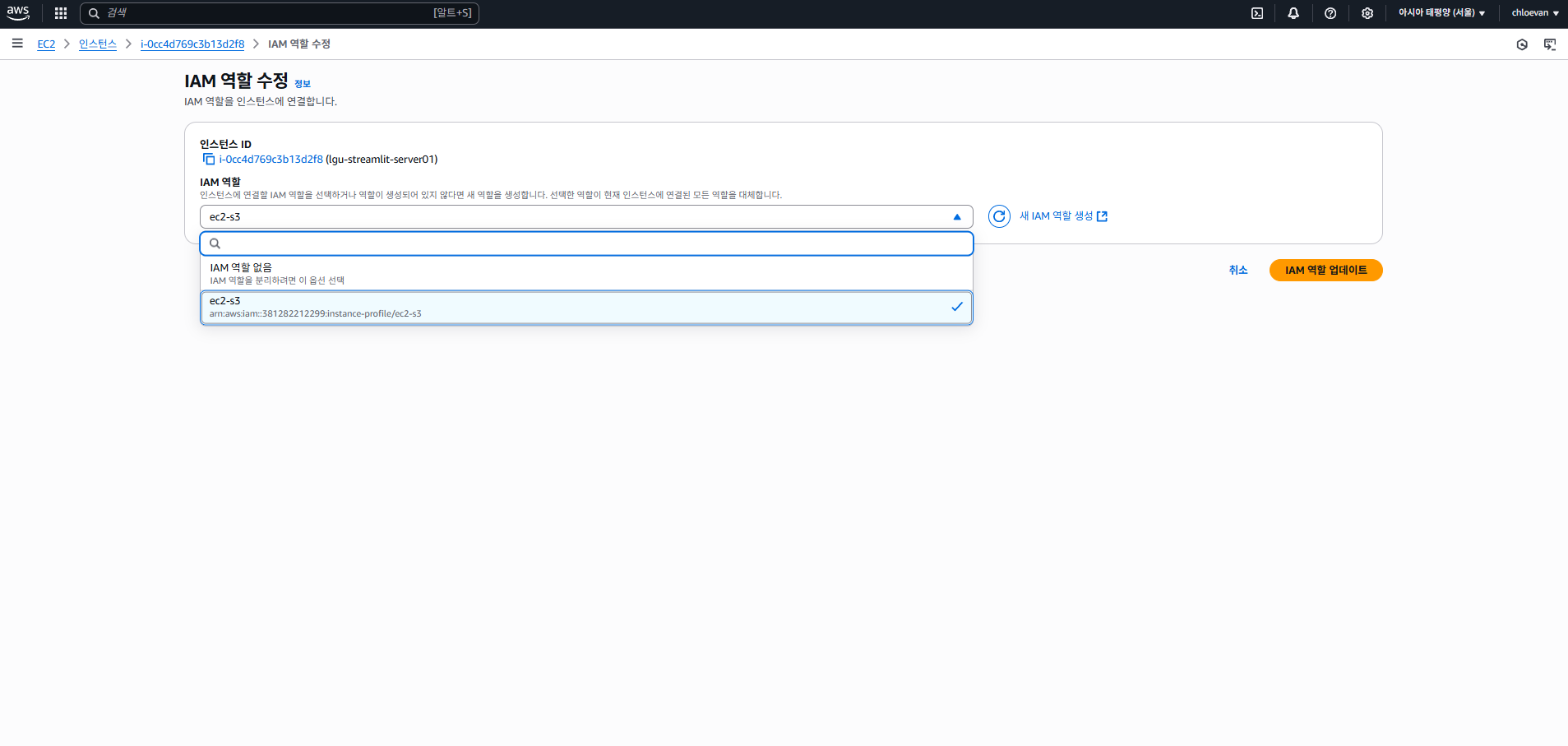
Task: Open the settings gear icon
Action: coord(1367,13)
